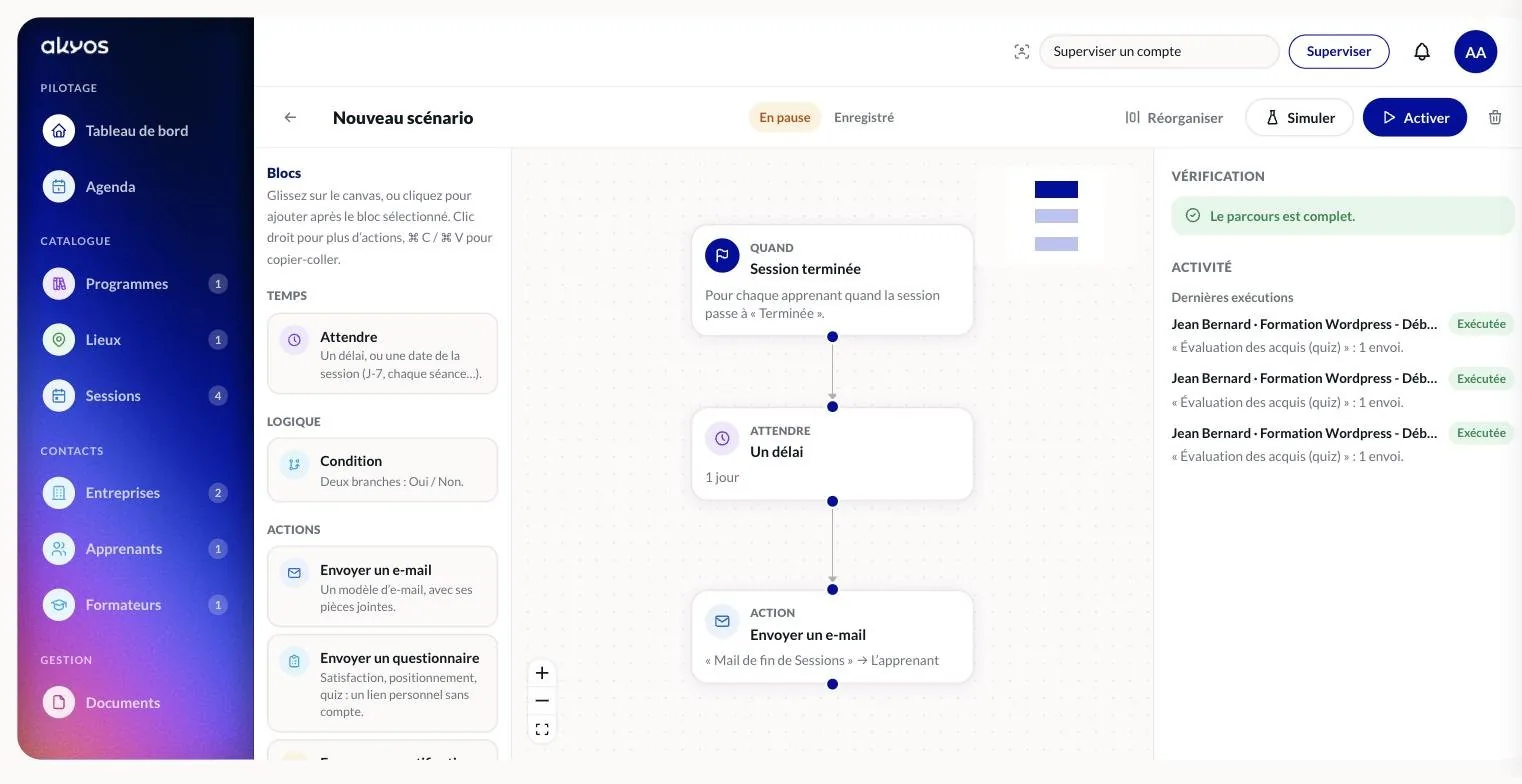1522x784 pixels.
Task: Open Sessions in the sidebar
Action: tap(135, 396)
